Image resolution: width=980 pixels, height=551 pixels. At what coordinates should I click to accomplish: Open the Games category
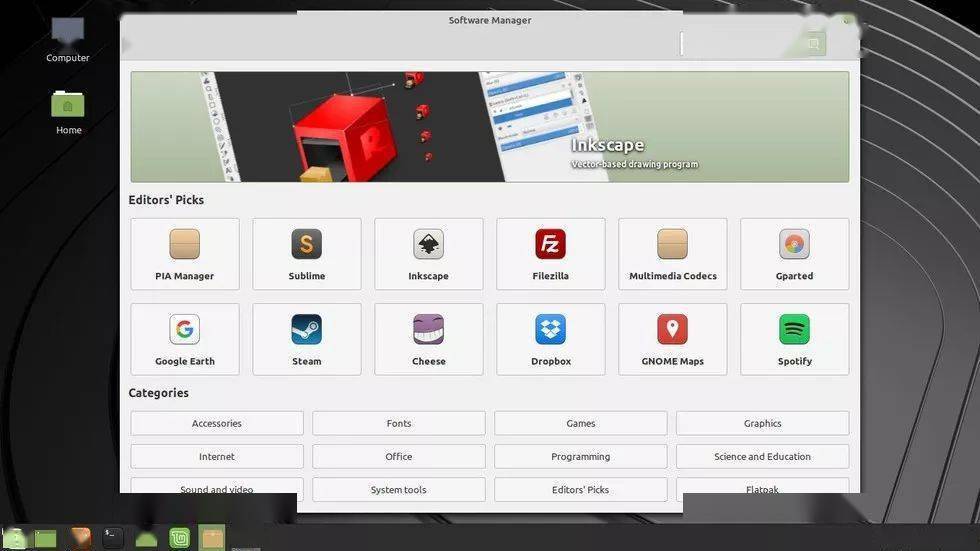click(581, 423)
